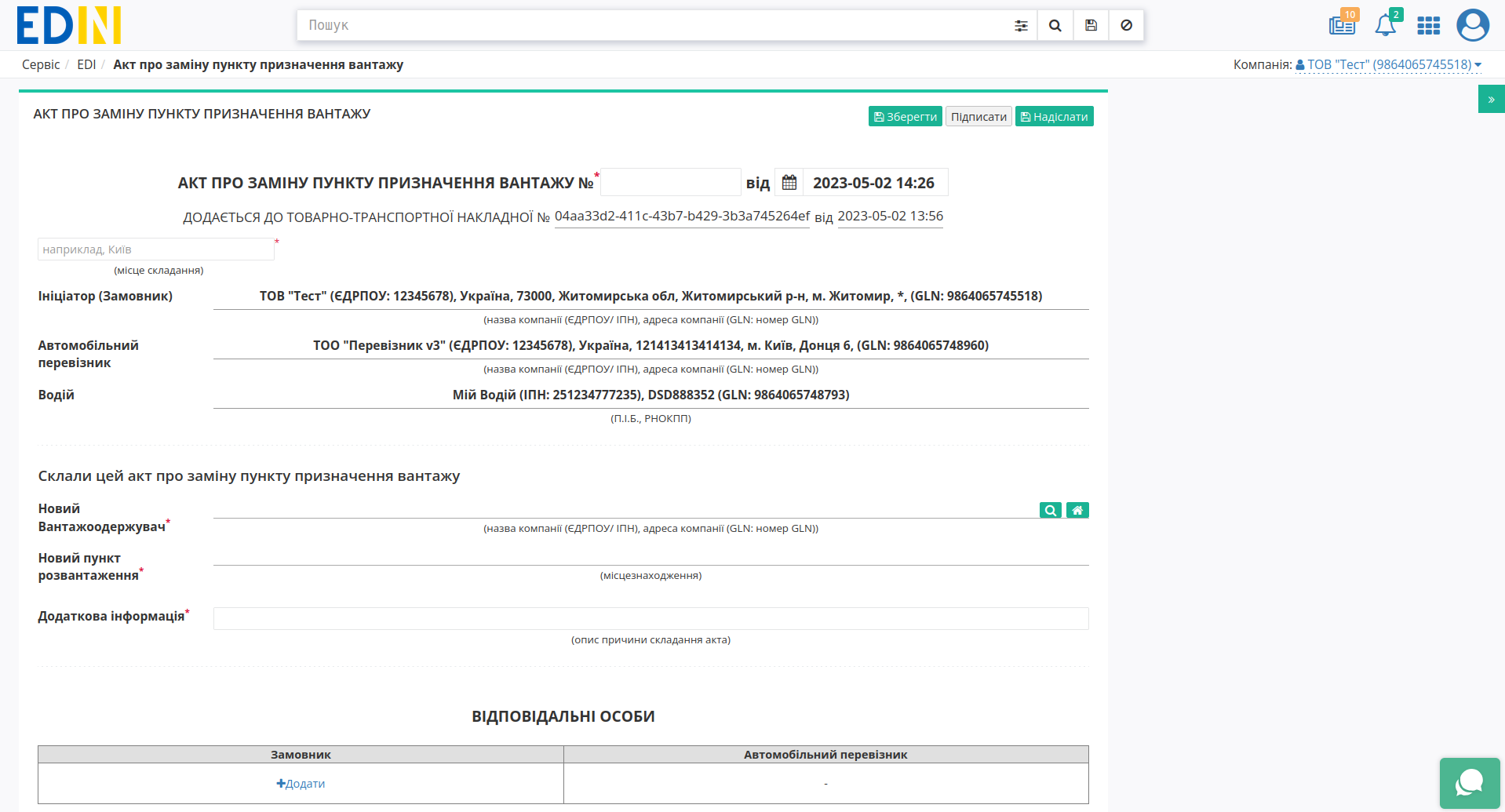Focus the Новий Вантажоодержувач field
Image resolution: width=1505 pixels, height=812 pixels.
625,508
